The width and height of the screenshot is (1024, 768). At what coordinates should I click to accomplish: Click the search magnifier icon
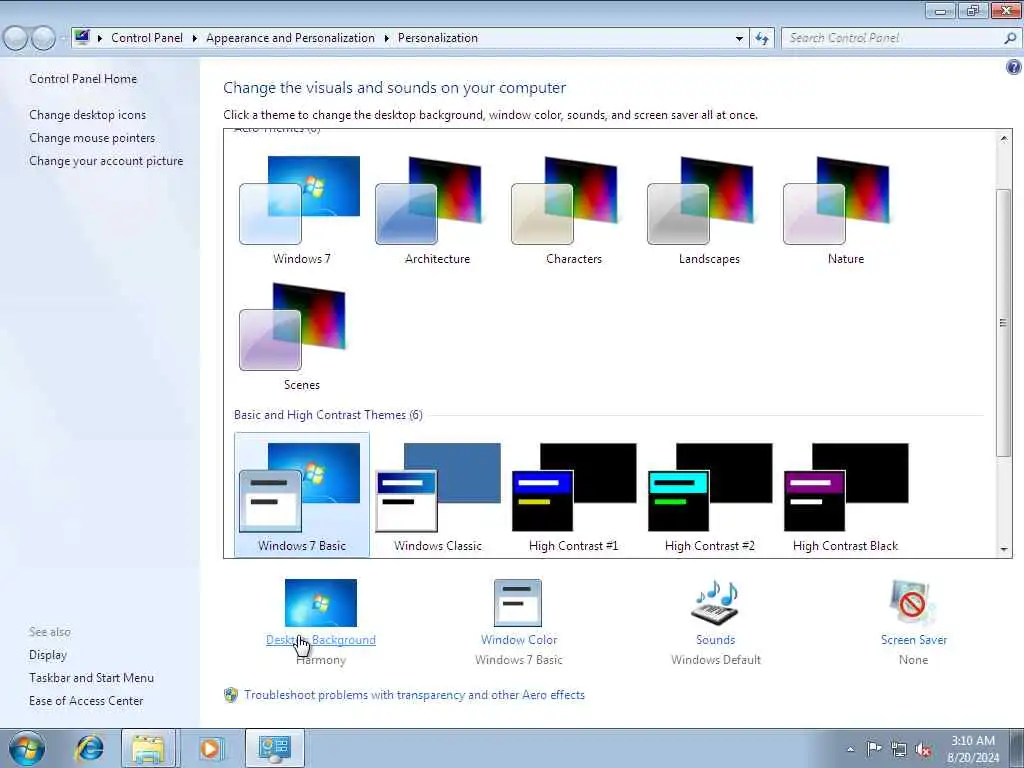1010,38
